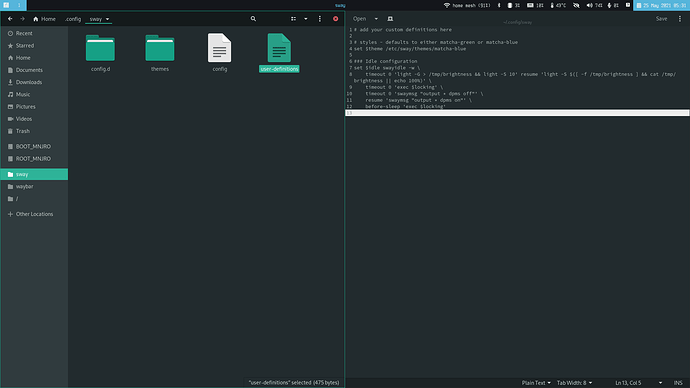This screenshot has width=690, height=388.
Task: Click the Bluetooth tray icon
Action: pos(499,5)
